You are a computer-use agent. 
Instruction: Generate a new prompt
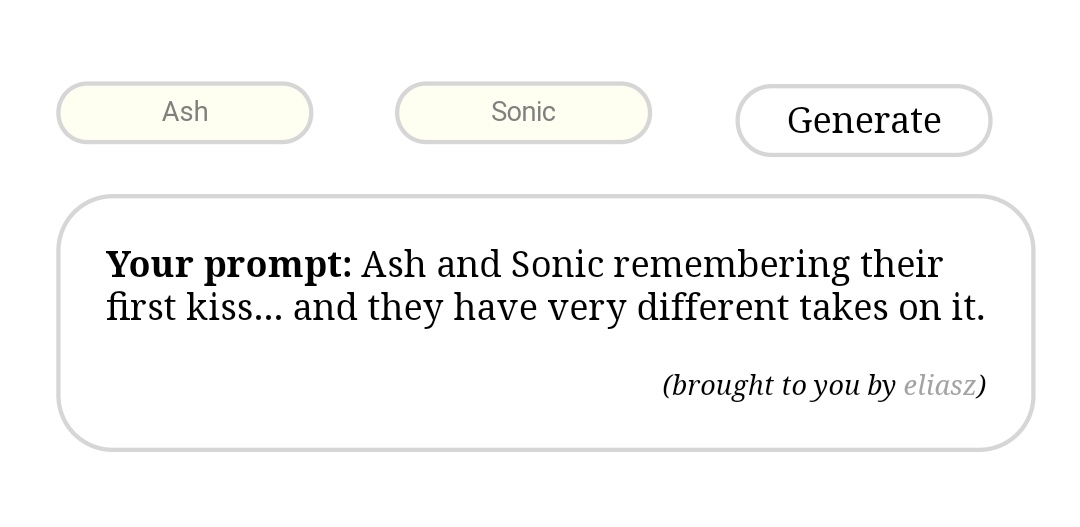coord(863,120)
